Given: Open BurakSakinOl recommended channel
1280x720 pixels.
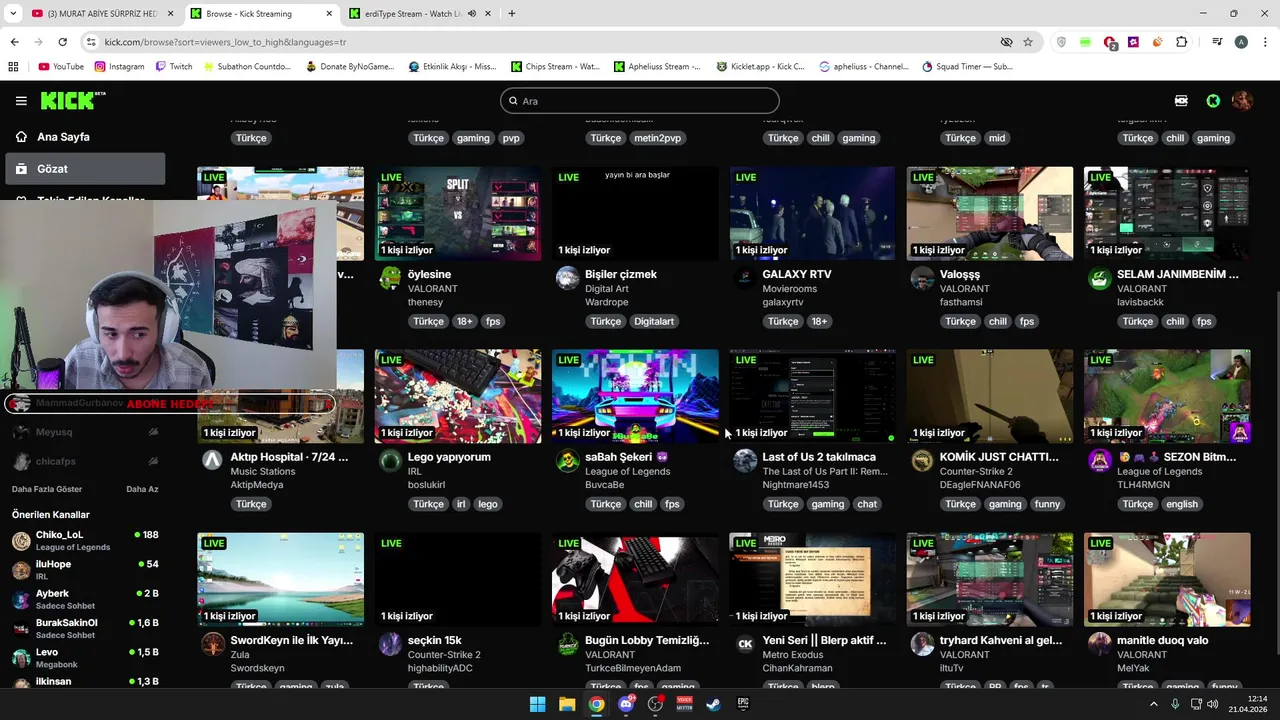Looking at the screenshot, I should [85, 628].
